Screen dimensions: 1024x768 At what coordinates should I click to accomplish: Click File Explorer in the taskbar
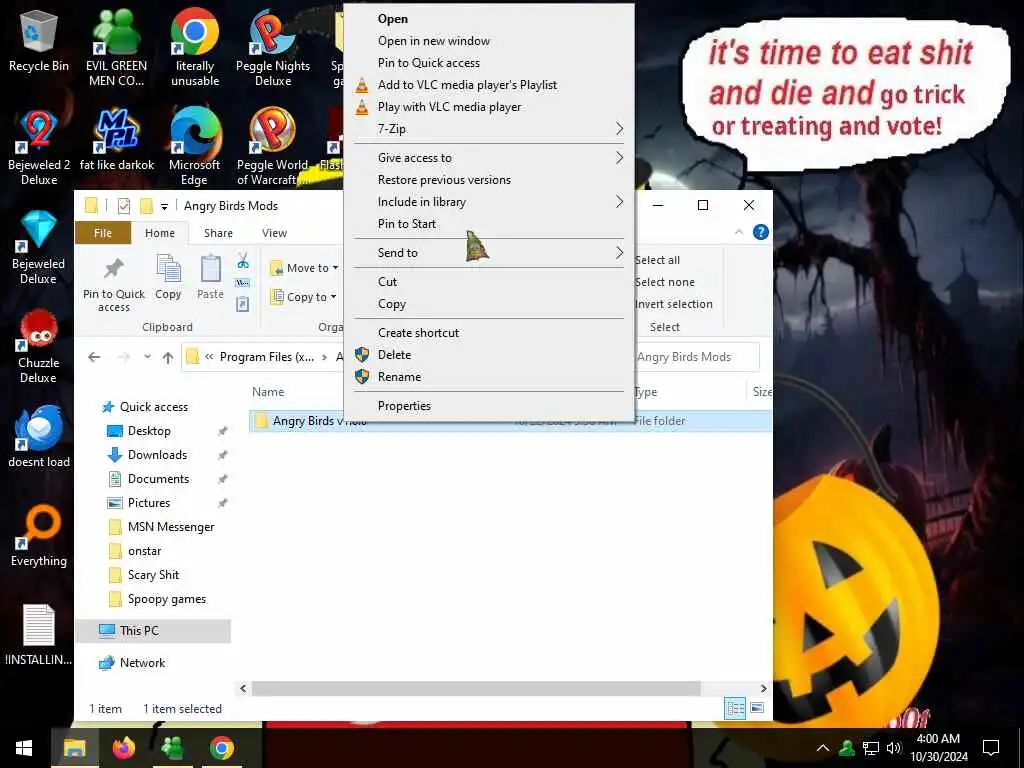coord(74,748)
